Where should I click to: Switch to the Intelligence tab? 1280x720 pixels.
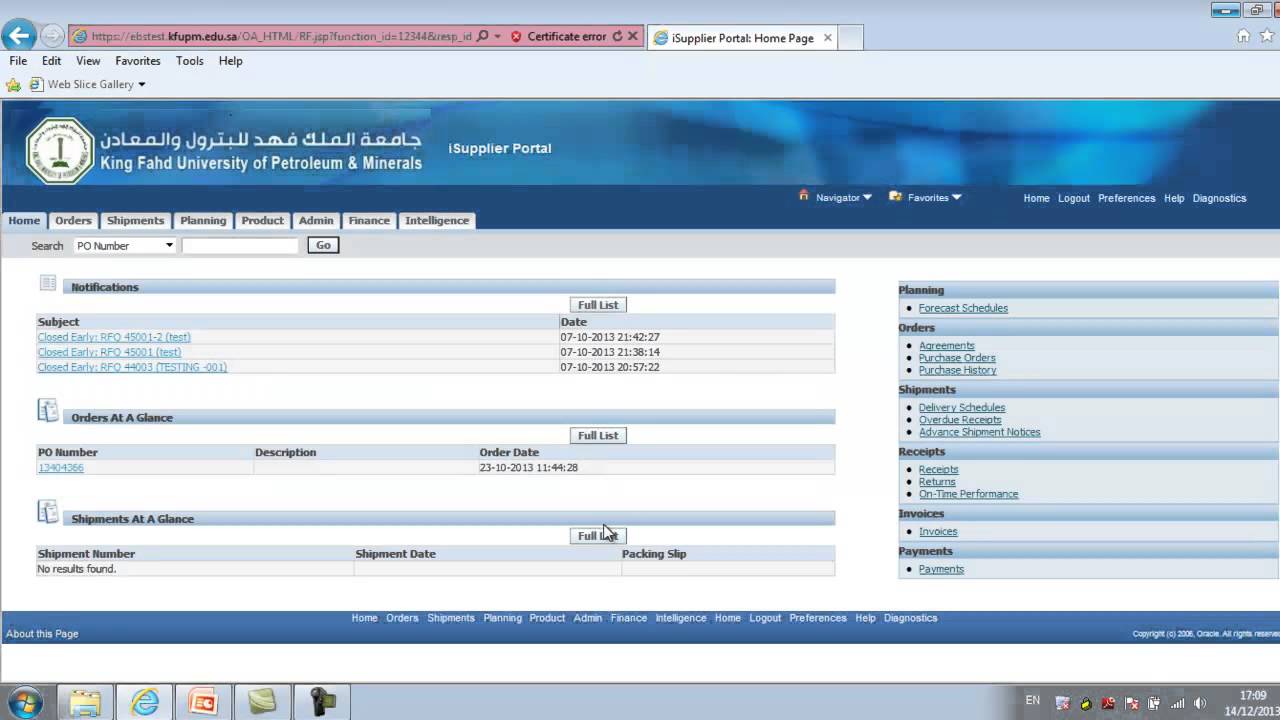437,221
